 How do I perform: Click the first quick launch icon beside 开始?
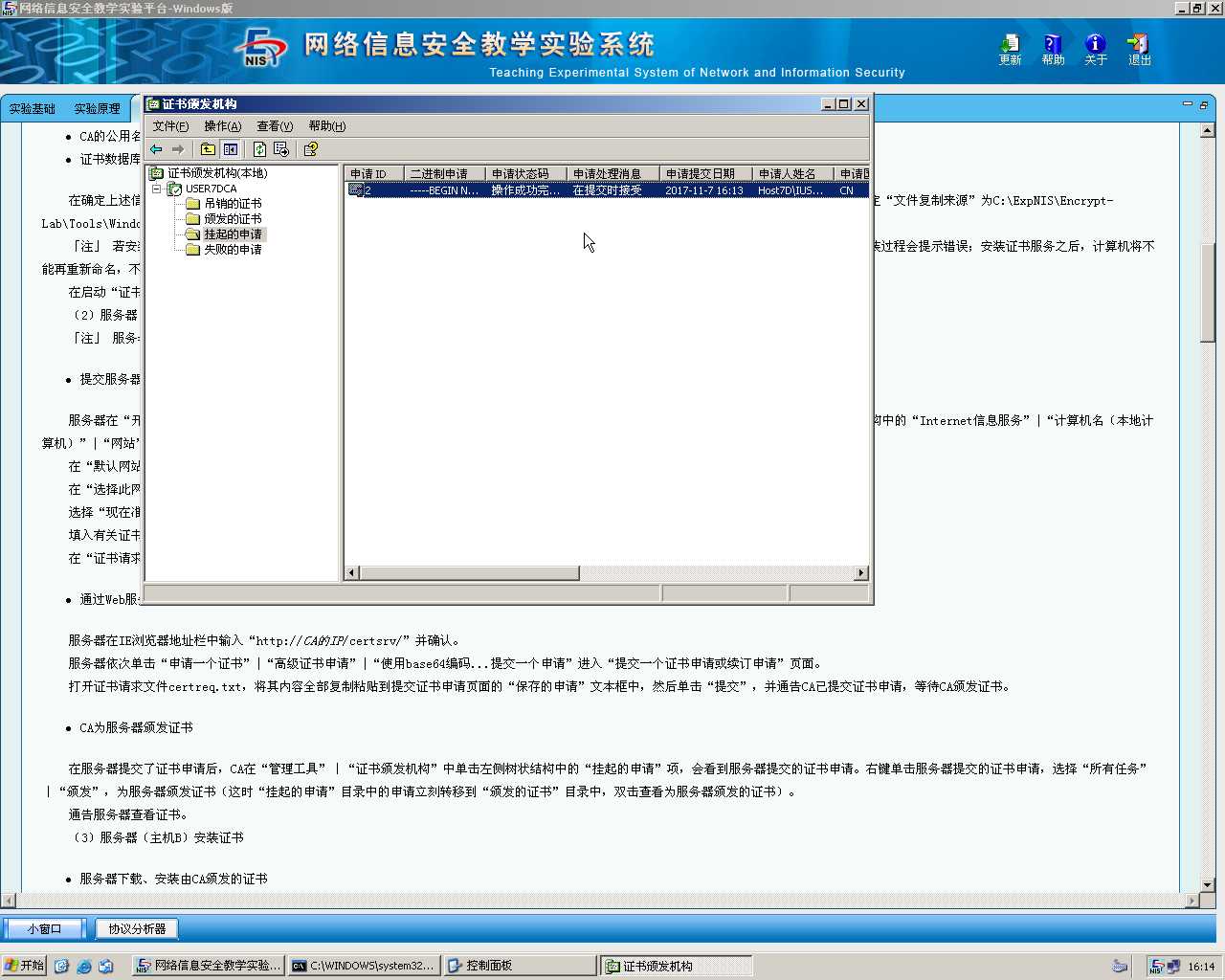tap(62, 967)
